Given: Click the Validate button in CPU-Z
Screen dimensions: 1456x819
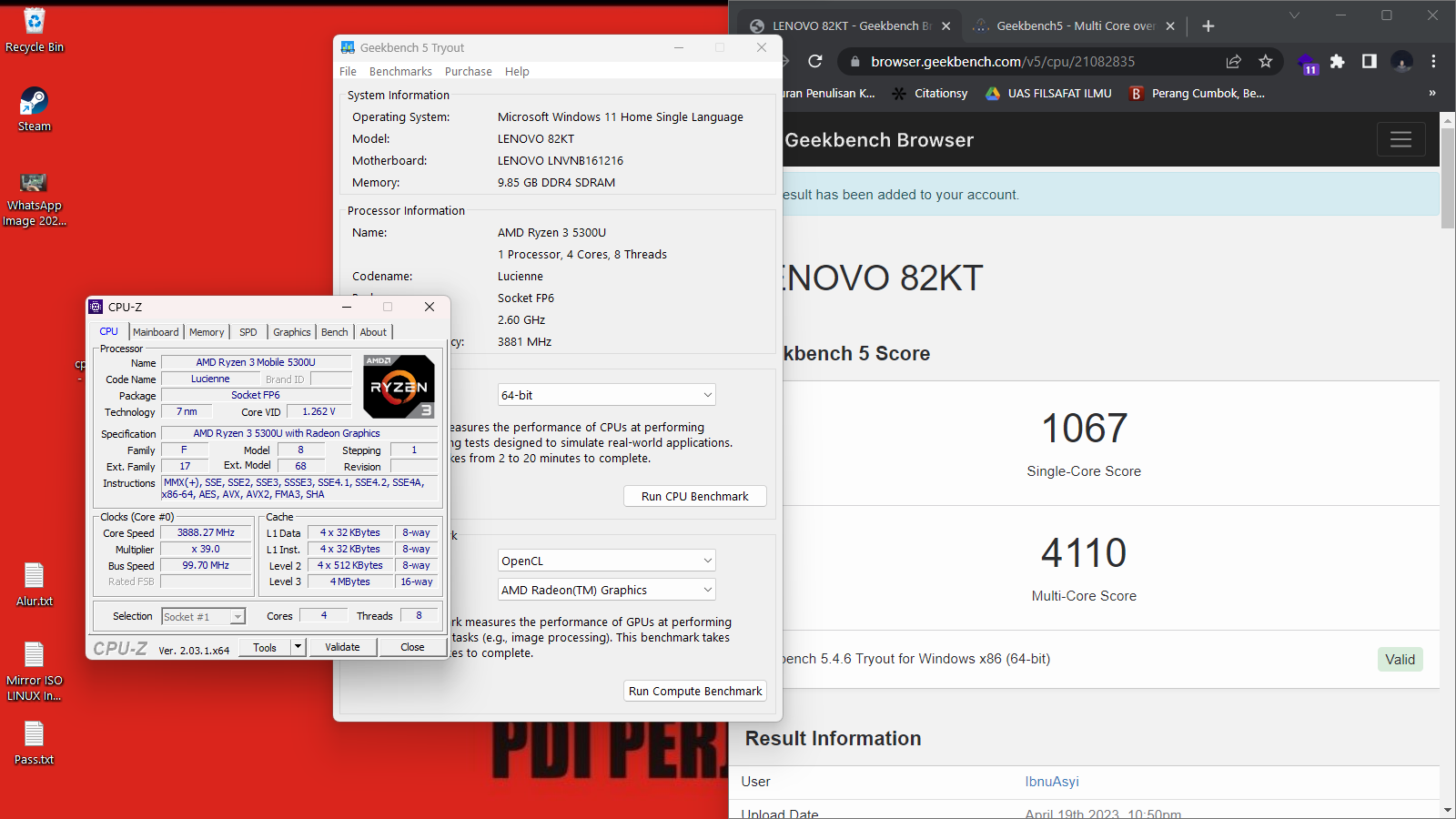Looking at the screenshot, I should (x=342, y=647).
